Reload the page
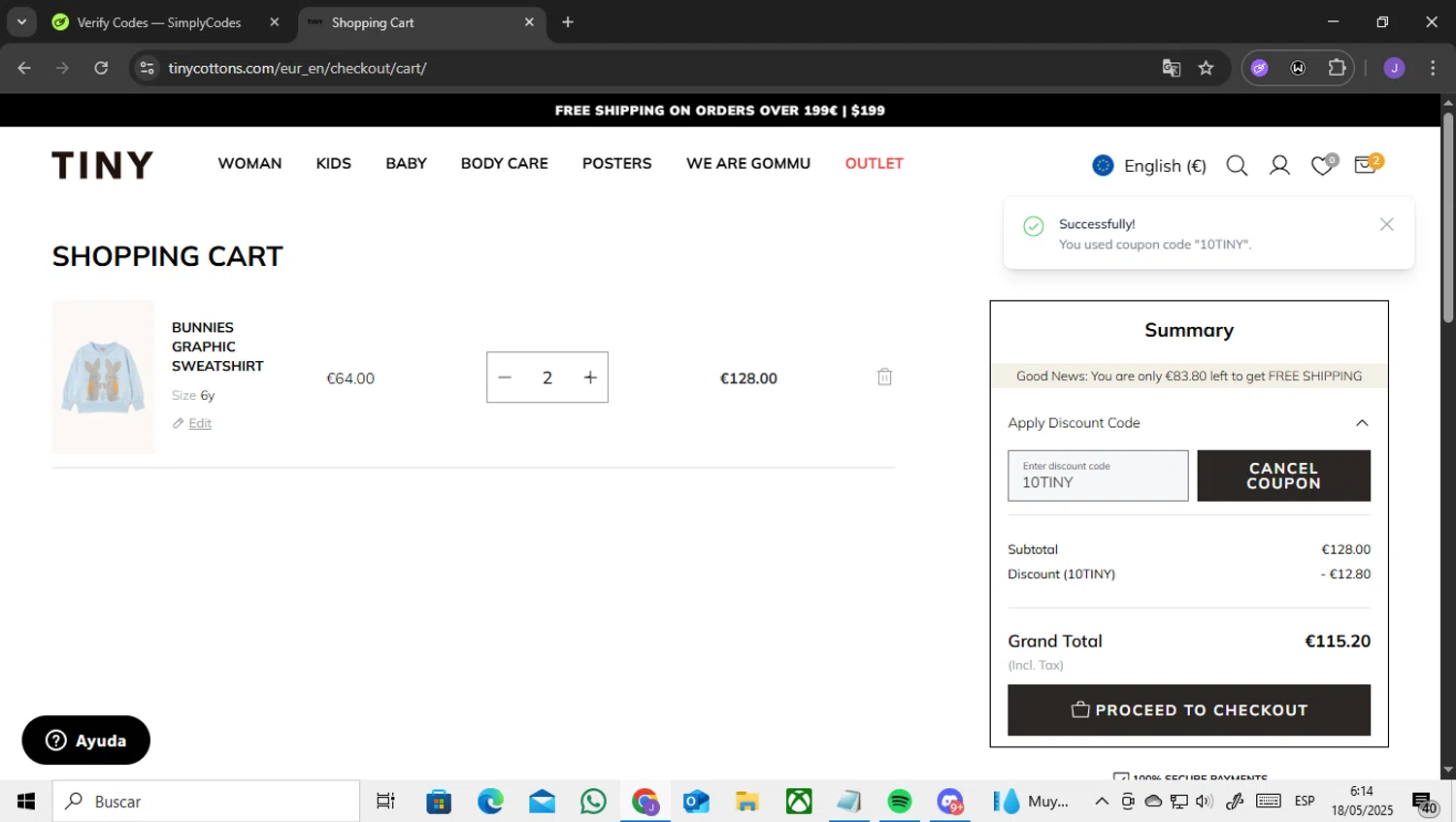 tap(101, 68)
